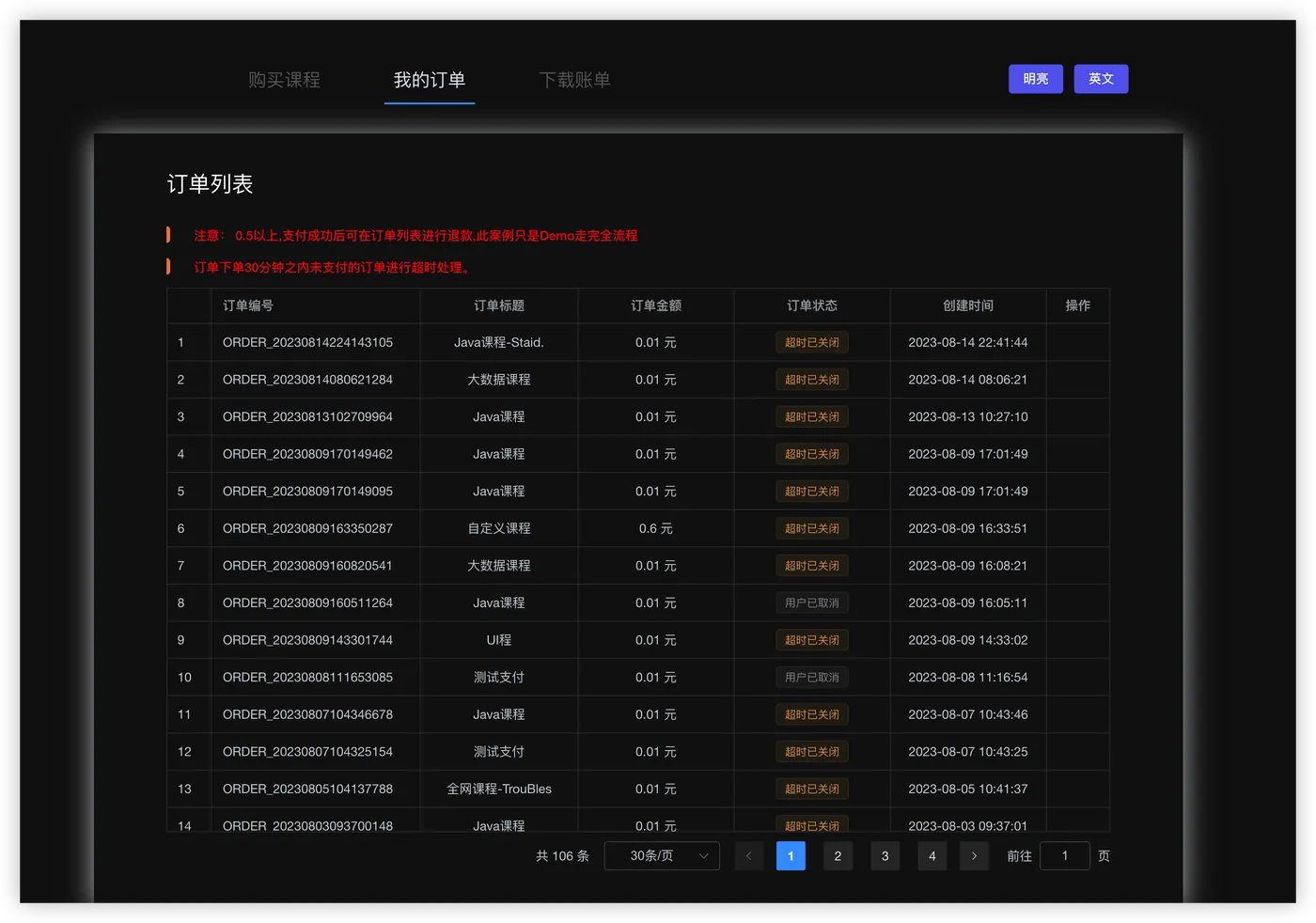This screenshot has width=1316, height=923.
Task: Click the 测试支付 title in row 10
Action: 499,677
